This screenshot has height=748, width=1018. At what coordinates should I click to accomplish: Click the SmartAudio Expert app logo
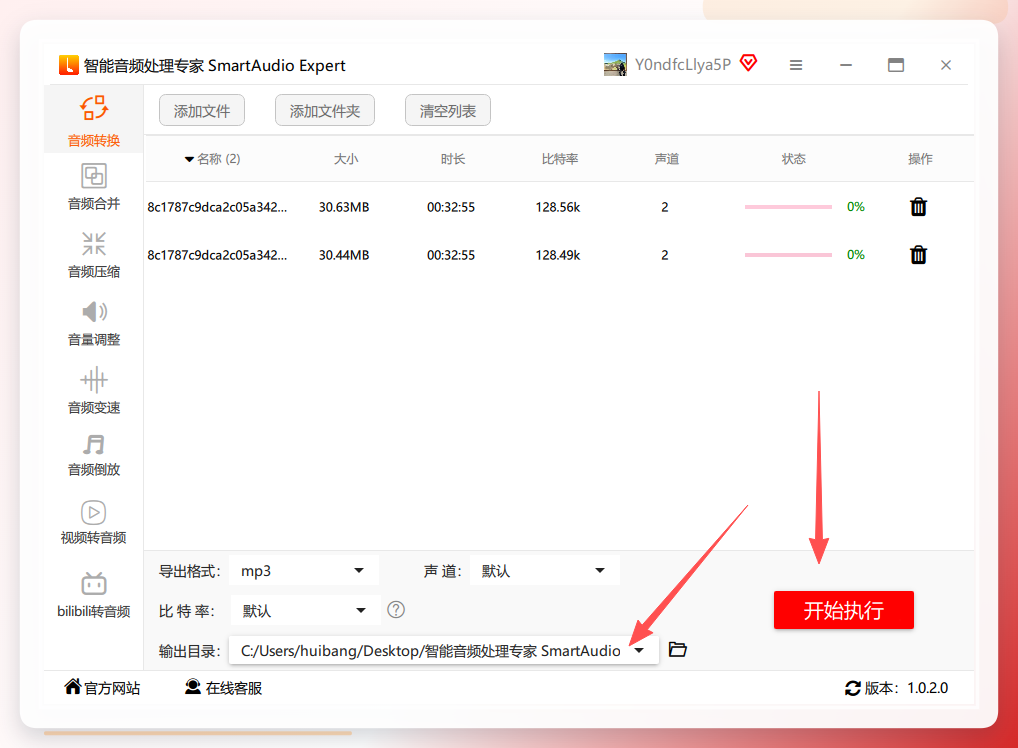(x=69, y=65)
